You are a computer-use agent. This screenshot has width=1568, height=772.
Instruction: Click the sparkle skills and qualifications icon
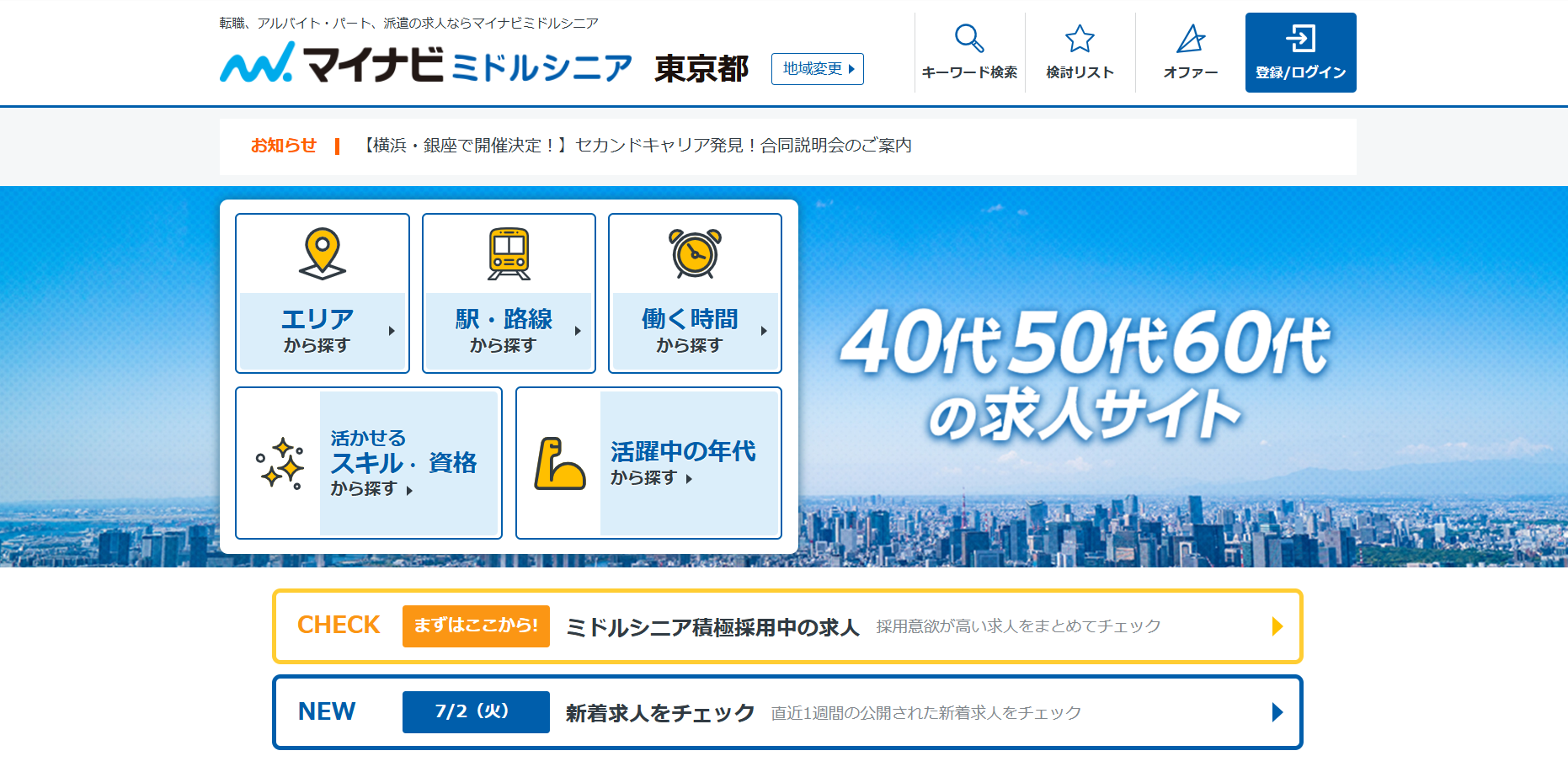pyautogui.click(x=280, y=463)
